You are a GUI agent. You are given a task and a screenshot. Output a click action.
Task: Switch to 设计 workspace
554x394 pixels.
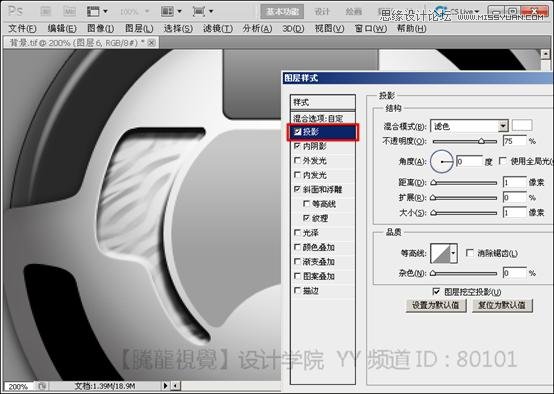322,12
